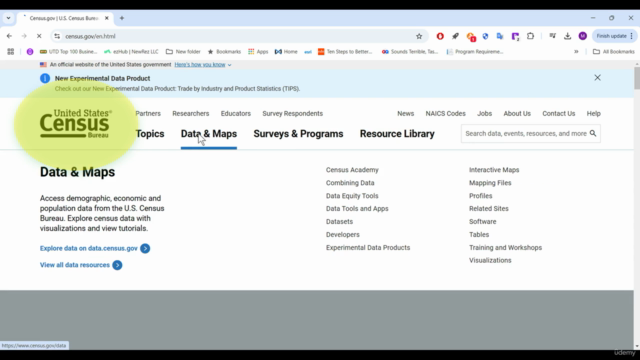Open the Resource Library menu
The image size is (640, 360).
(397, 133)
